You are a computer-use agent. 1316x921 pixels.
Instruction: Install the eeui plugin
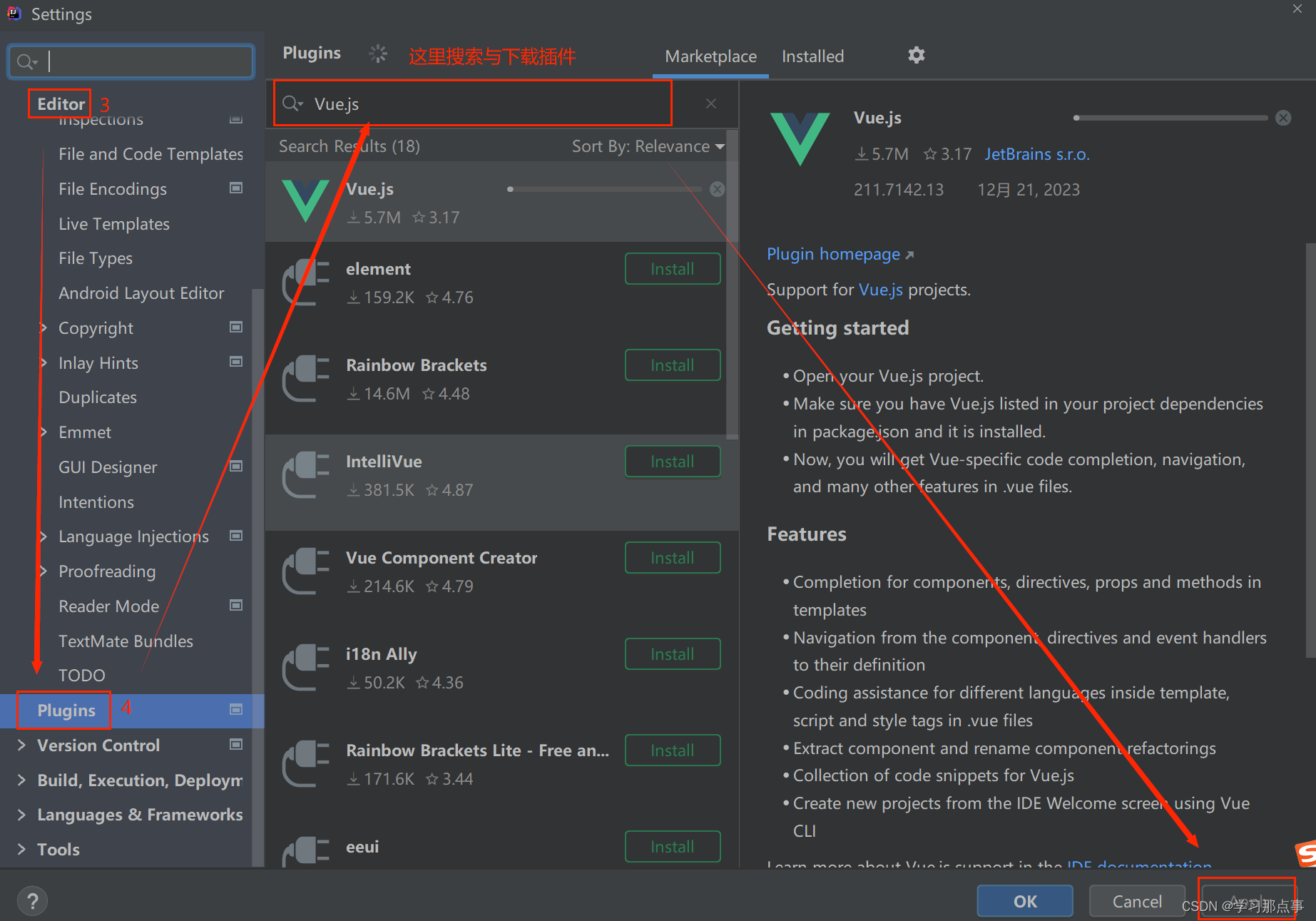[673, 847]
